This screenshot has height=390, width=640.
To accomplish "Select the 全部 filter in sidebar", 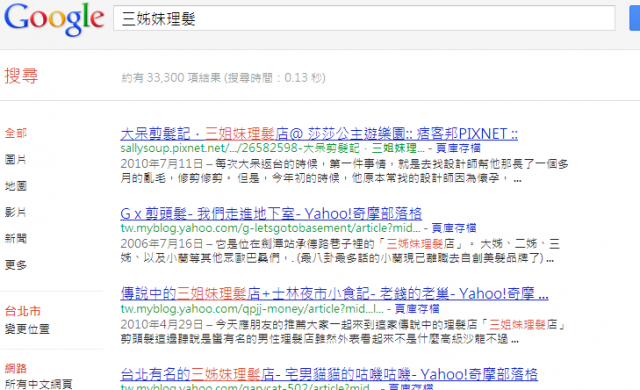I will 16,133.
